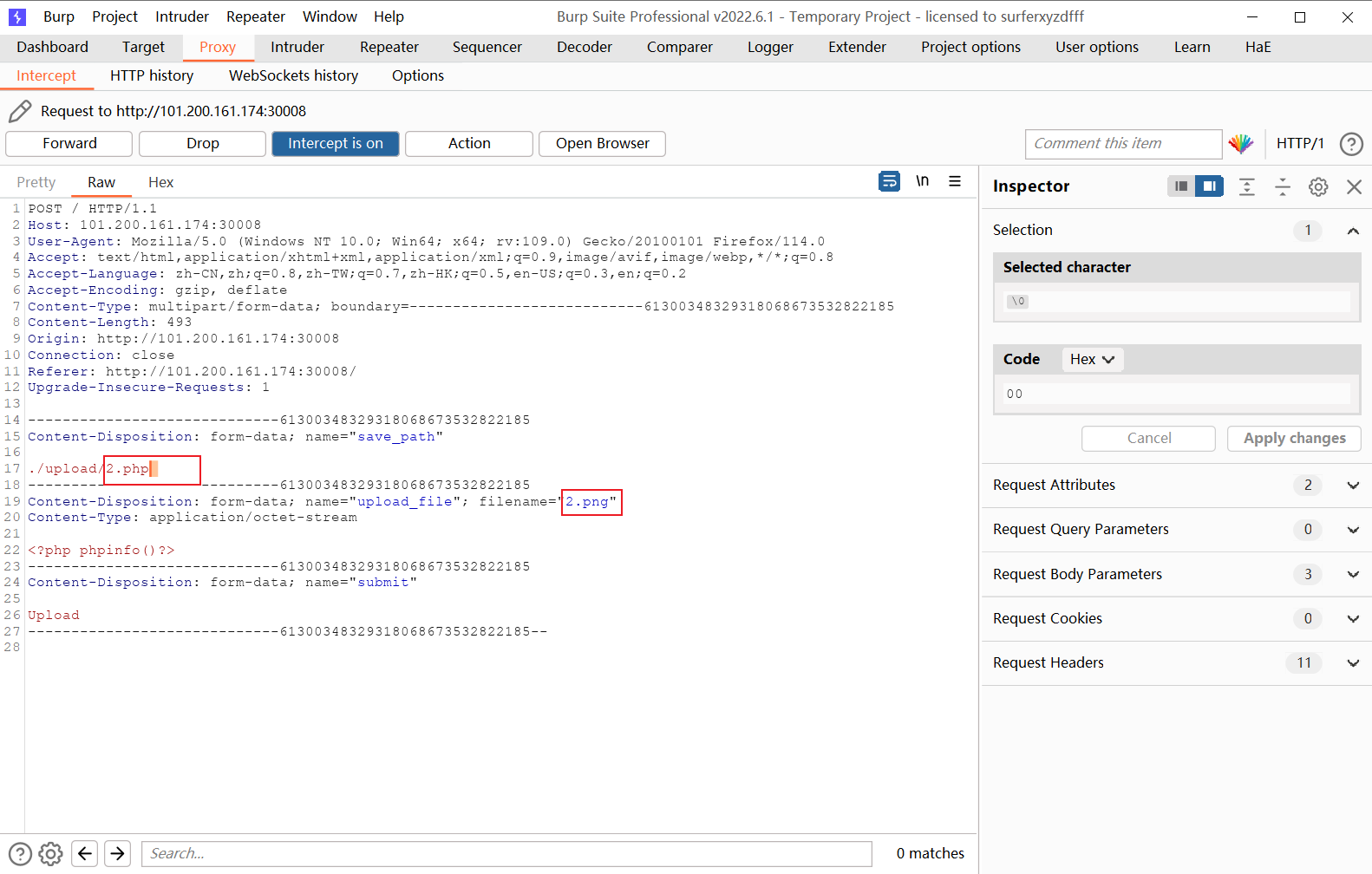Open the Window menu

330,16
